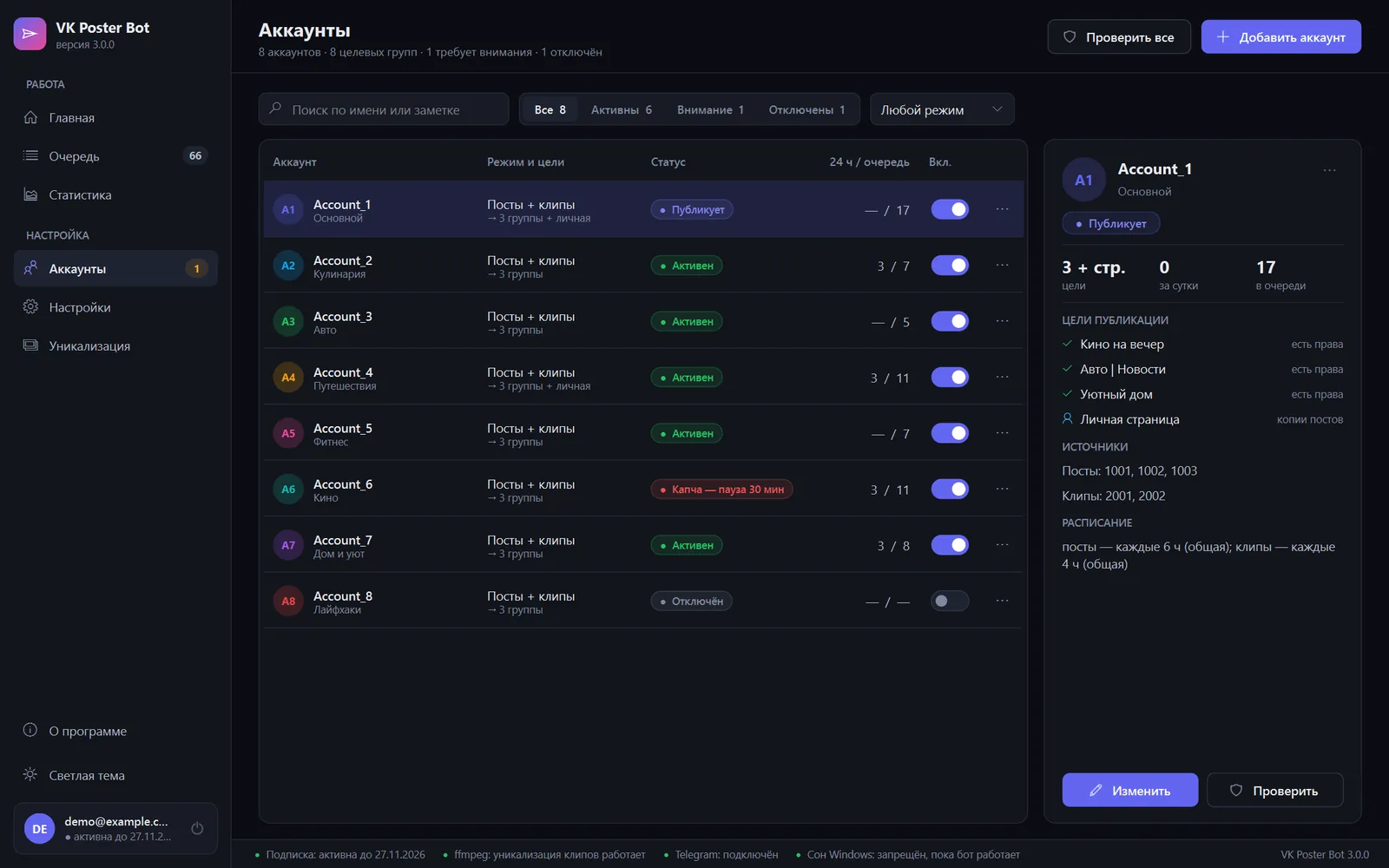This screenshot has width=1389, height=868.
Task: Open the Очередь queue list icon
Action: (x=30, y=155)
